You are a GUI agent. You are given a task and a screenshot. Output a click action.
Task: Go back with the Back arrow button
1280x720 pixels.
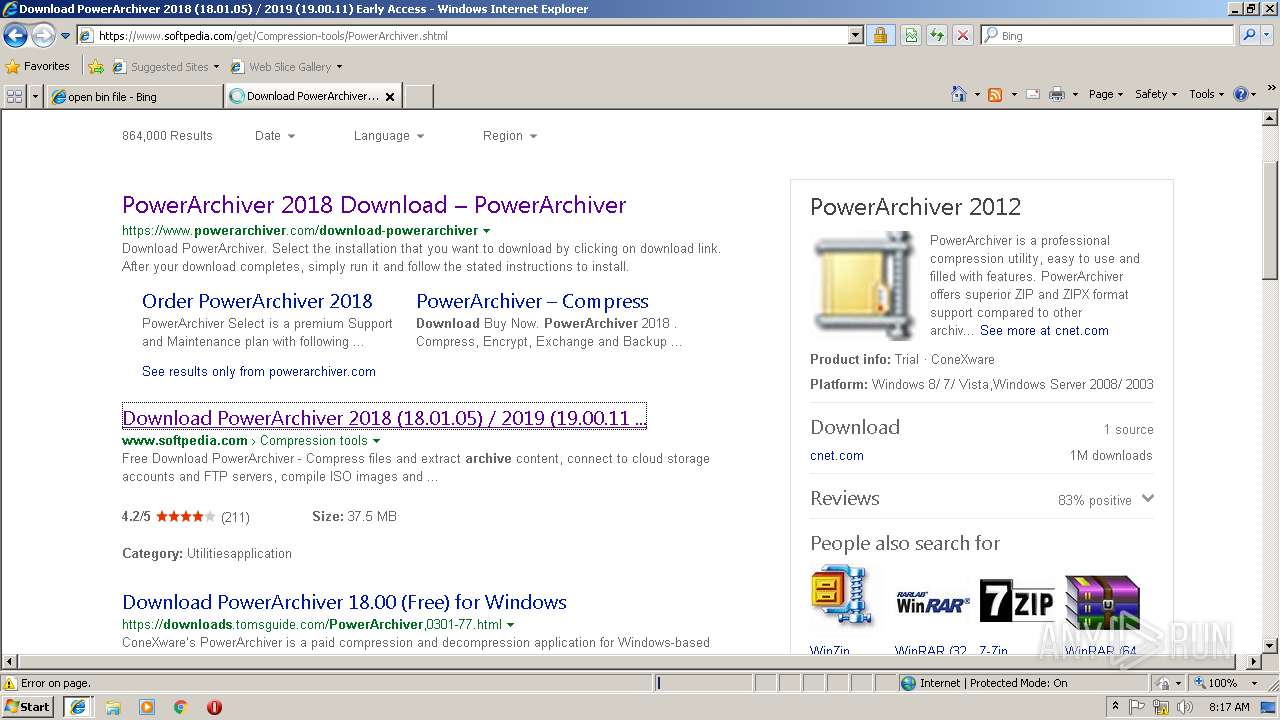pos(15,36)
